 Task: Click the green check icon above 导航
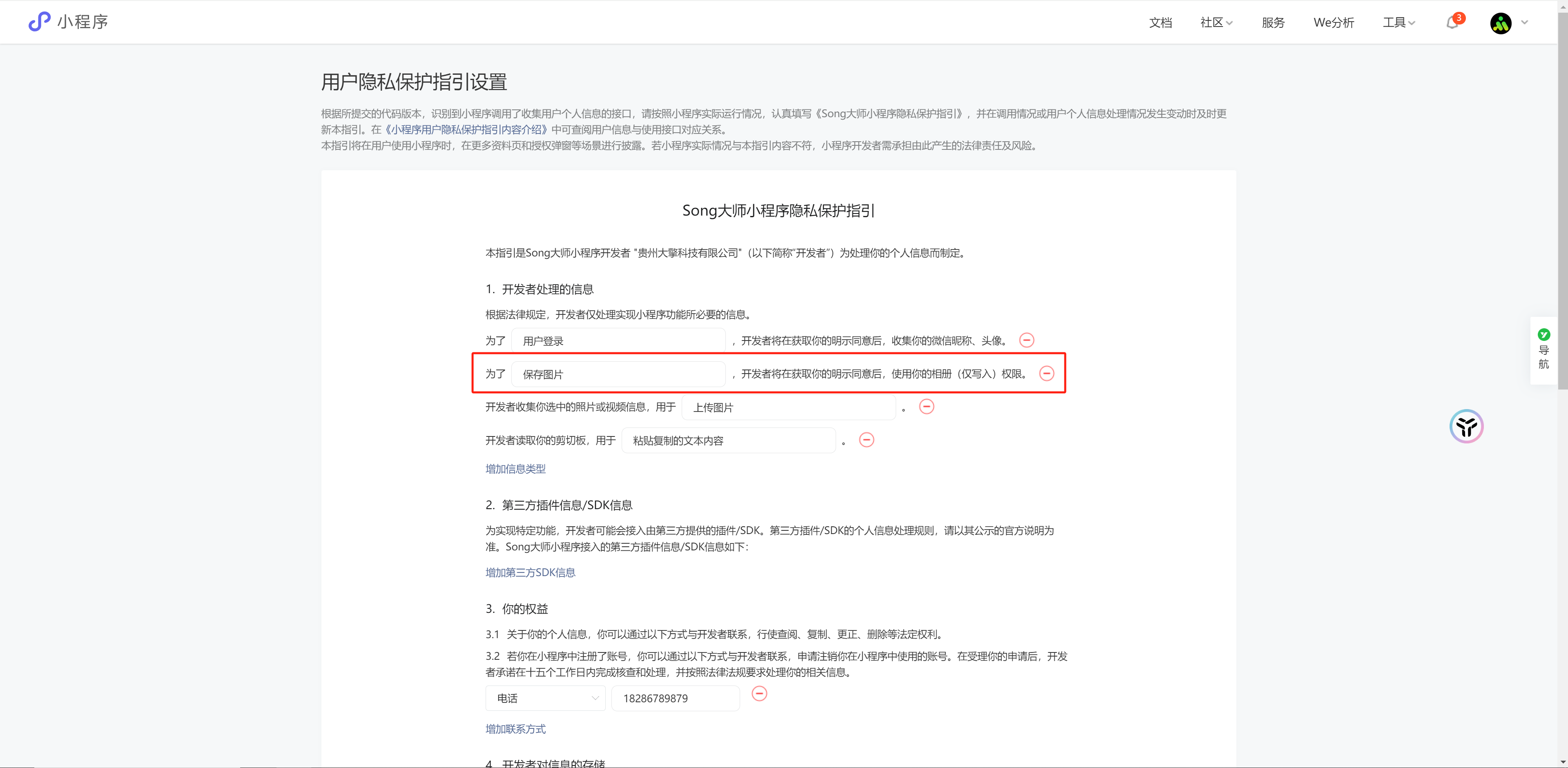[1543, 334]
